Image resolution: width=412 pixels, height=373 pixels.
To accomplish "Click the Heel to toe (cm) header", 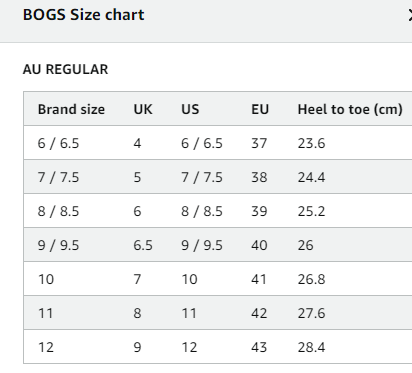I will coord(350,109).
